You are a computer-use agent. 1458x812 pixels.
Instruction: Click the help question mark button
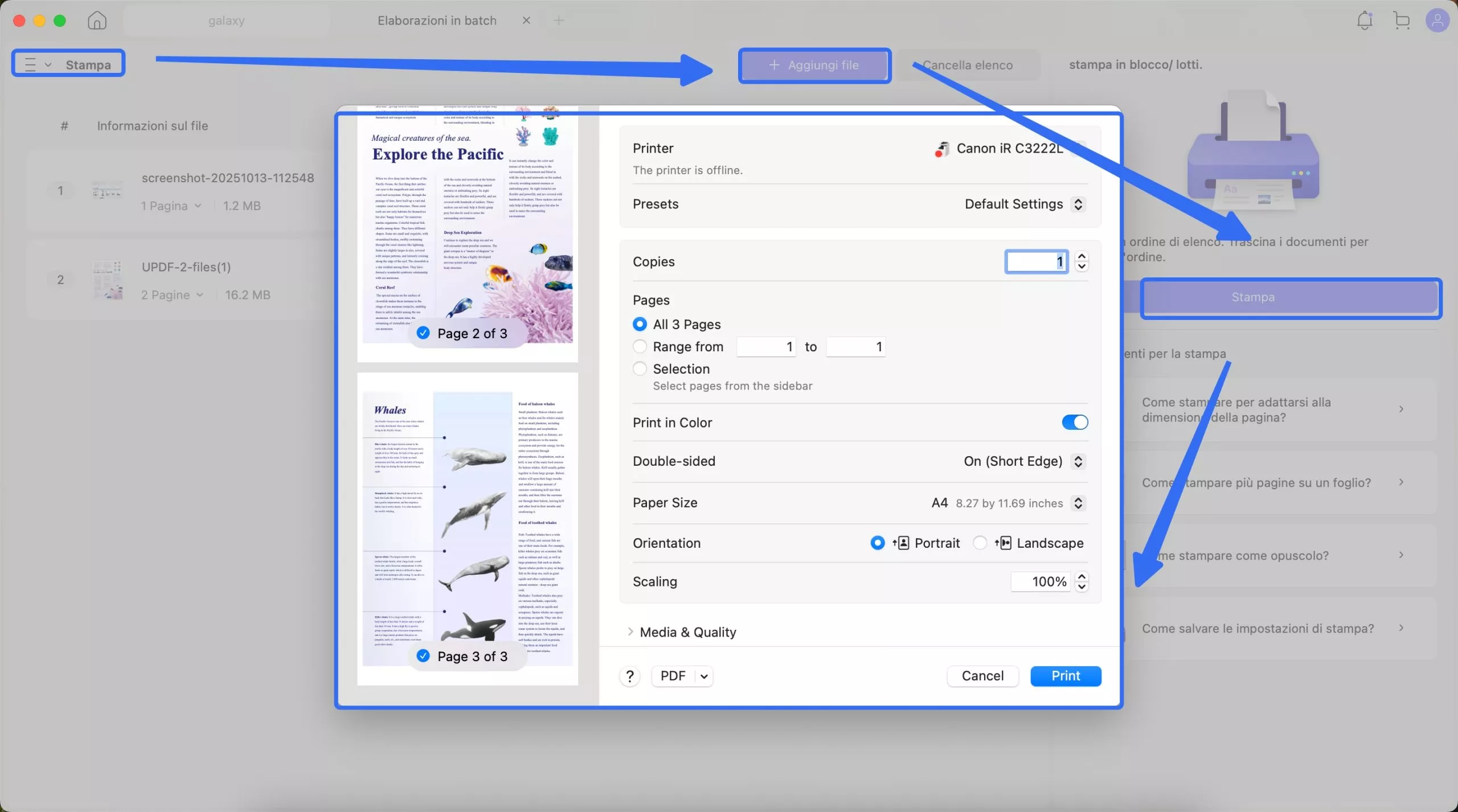tap(629, 676)
